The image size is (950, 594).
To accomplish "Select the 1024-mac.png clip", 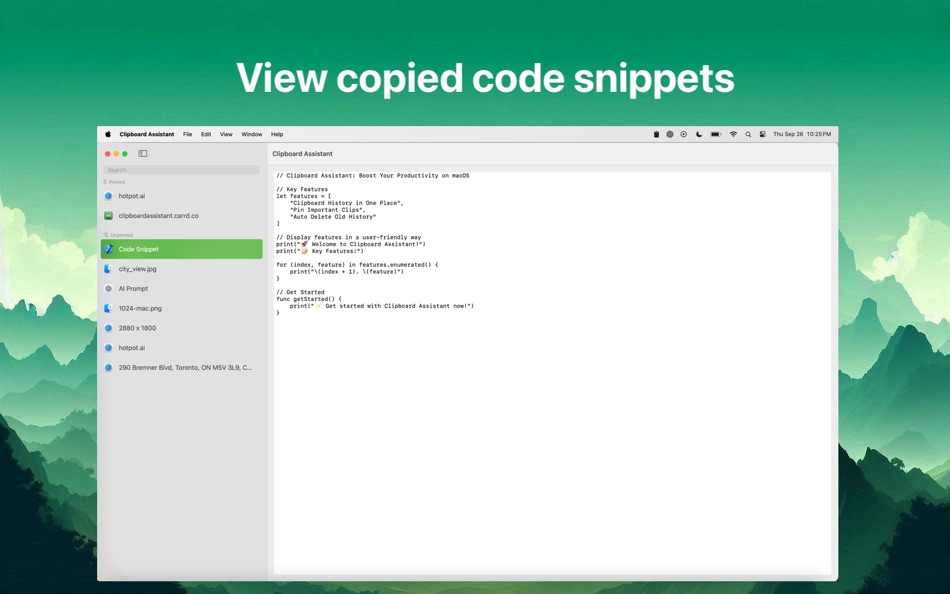I will (x=182, y=309).
